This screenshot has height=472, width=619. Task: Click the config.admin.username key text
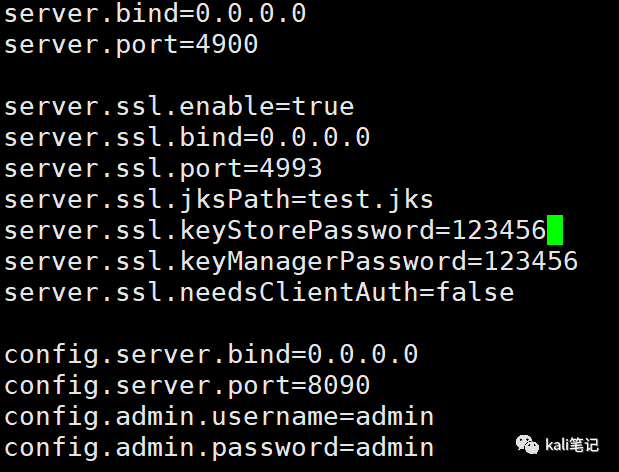click(171, 416)
